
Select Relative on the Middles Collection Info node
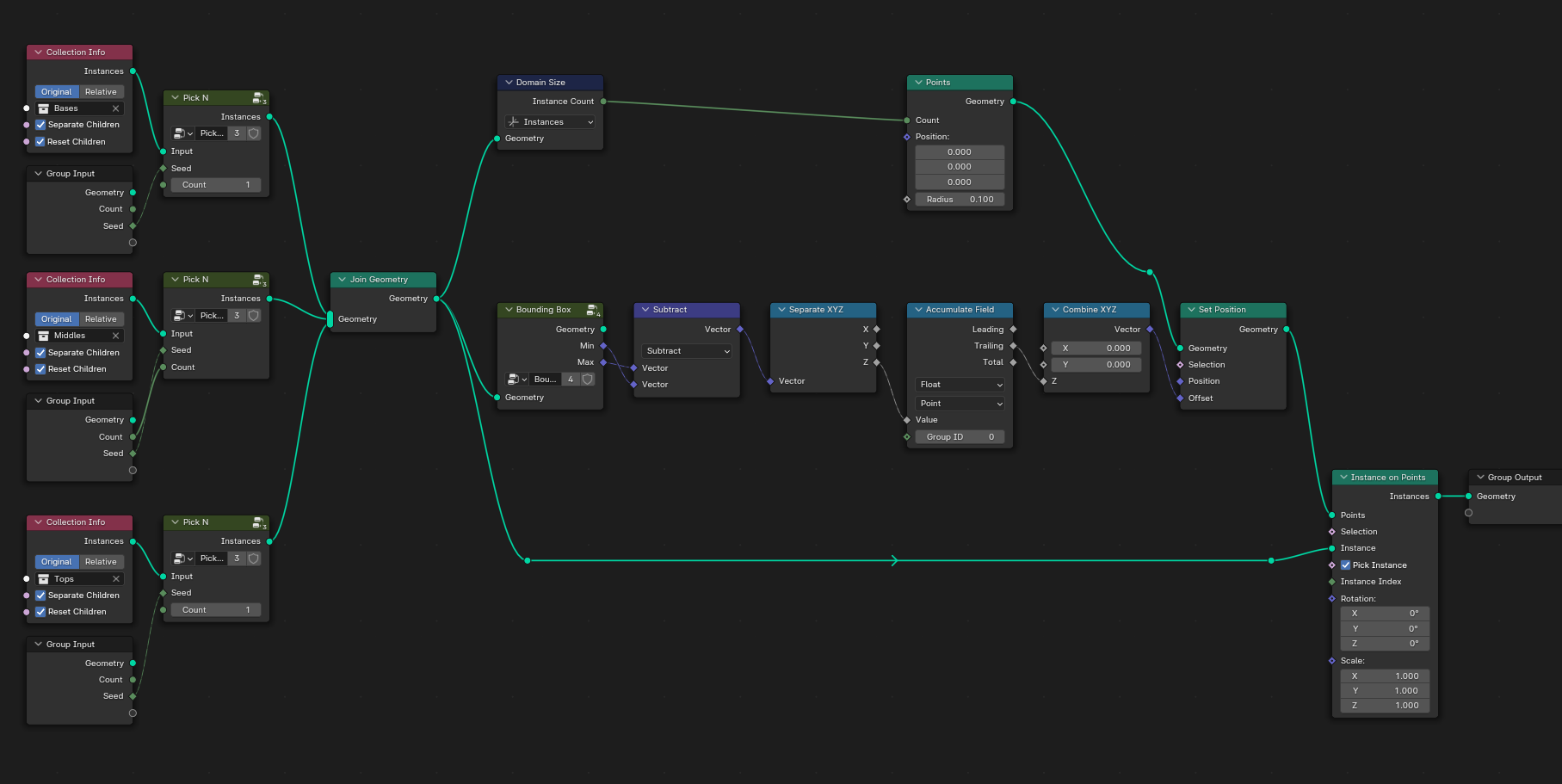coord(101,319)
